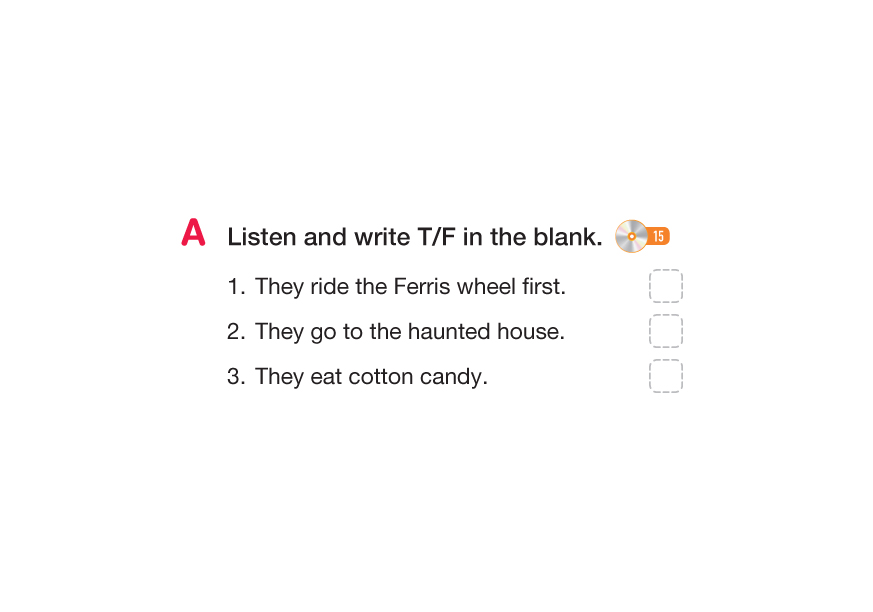The image size is (873, 612).
Task: Click the red section letter A
Action: tap(193, 233)
